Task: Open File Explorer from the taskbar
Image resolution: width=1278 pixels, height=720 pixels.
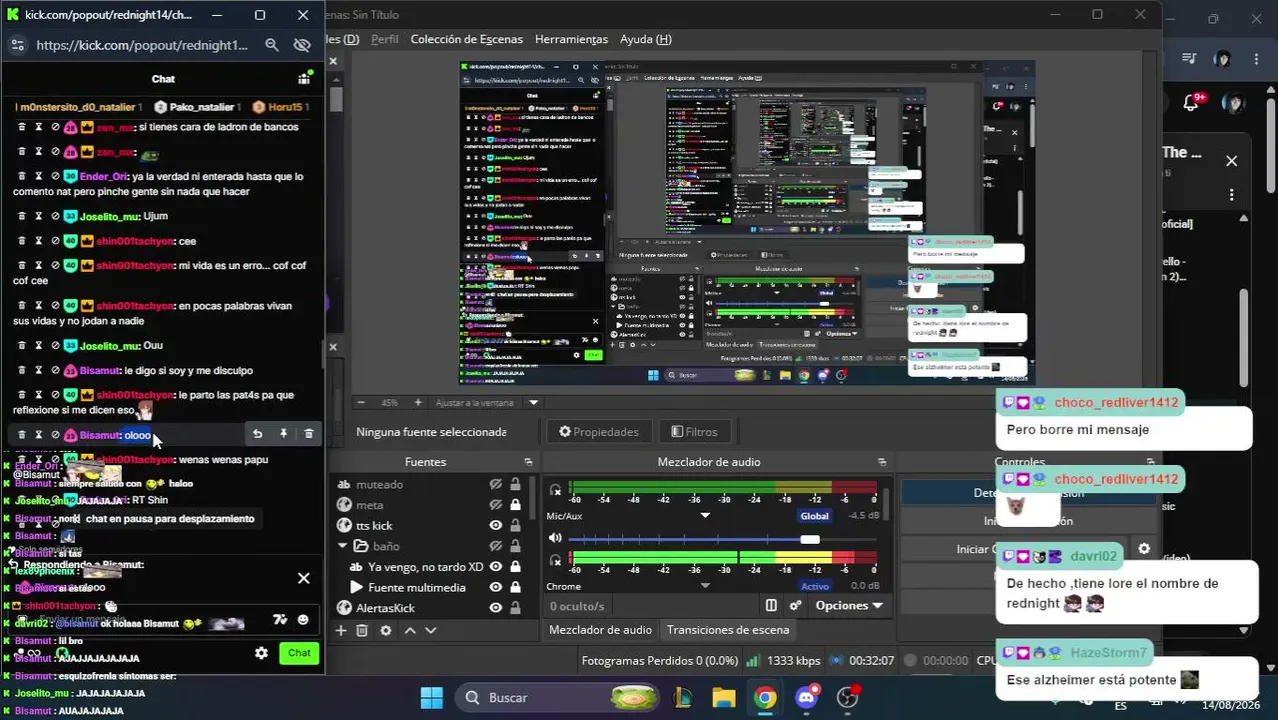Action: [723, 697]
